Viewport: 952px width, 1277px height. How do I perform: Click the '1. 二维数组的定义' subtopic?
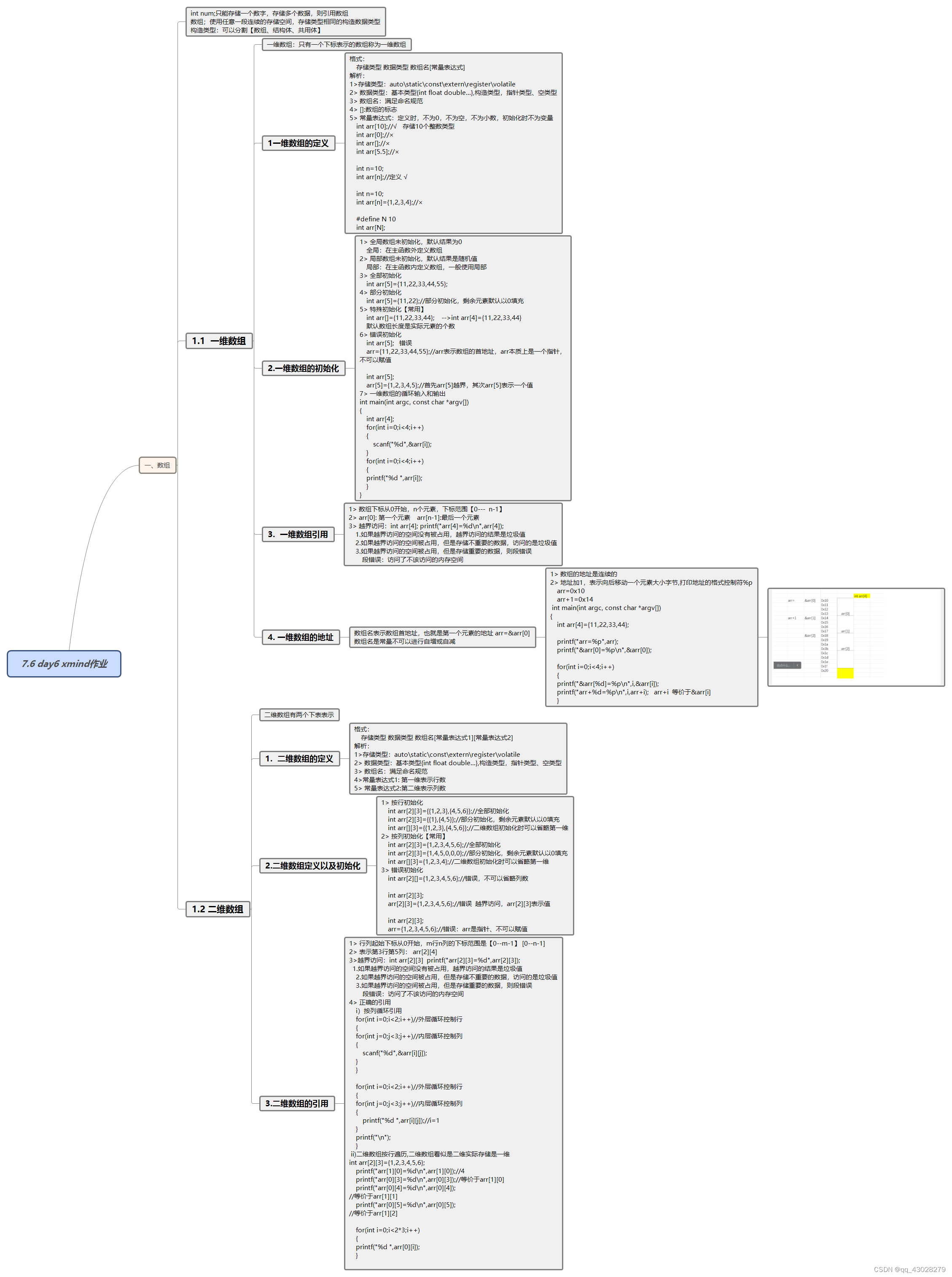299,758
